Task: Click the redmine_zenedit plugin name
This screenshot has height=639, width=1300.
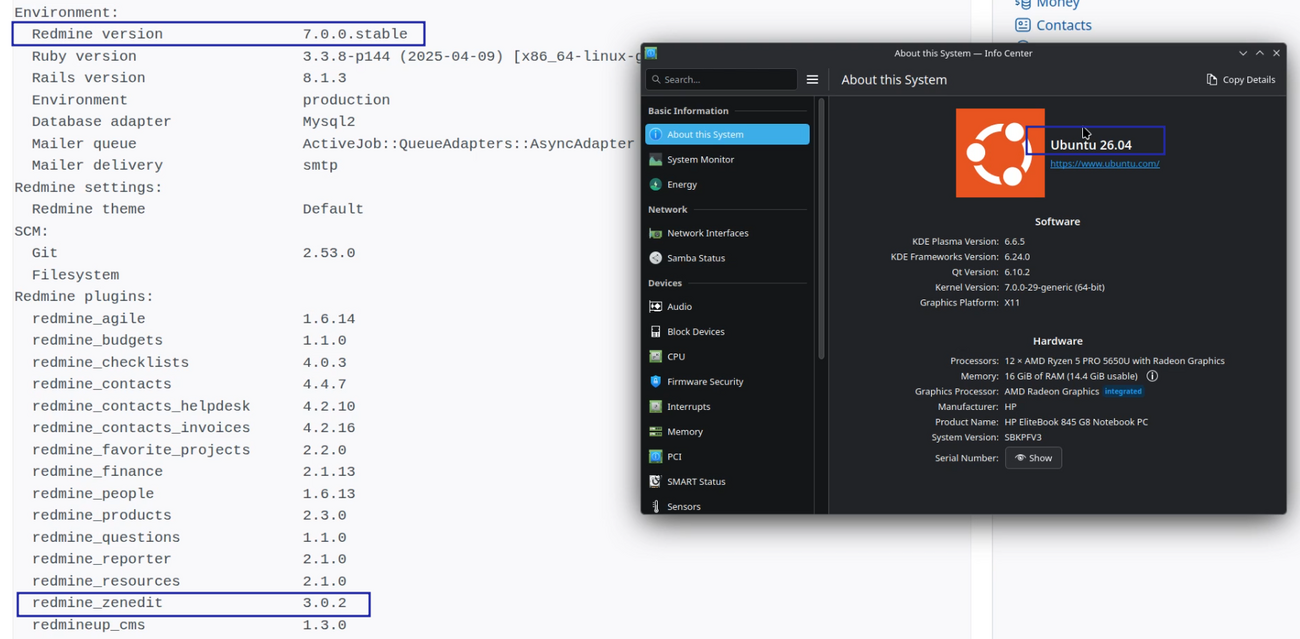Action: 97,603
